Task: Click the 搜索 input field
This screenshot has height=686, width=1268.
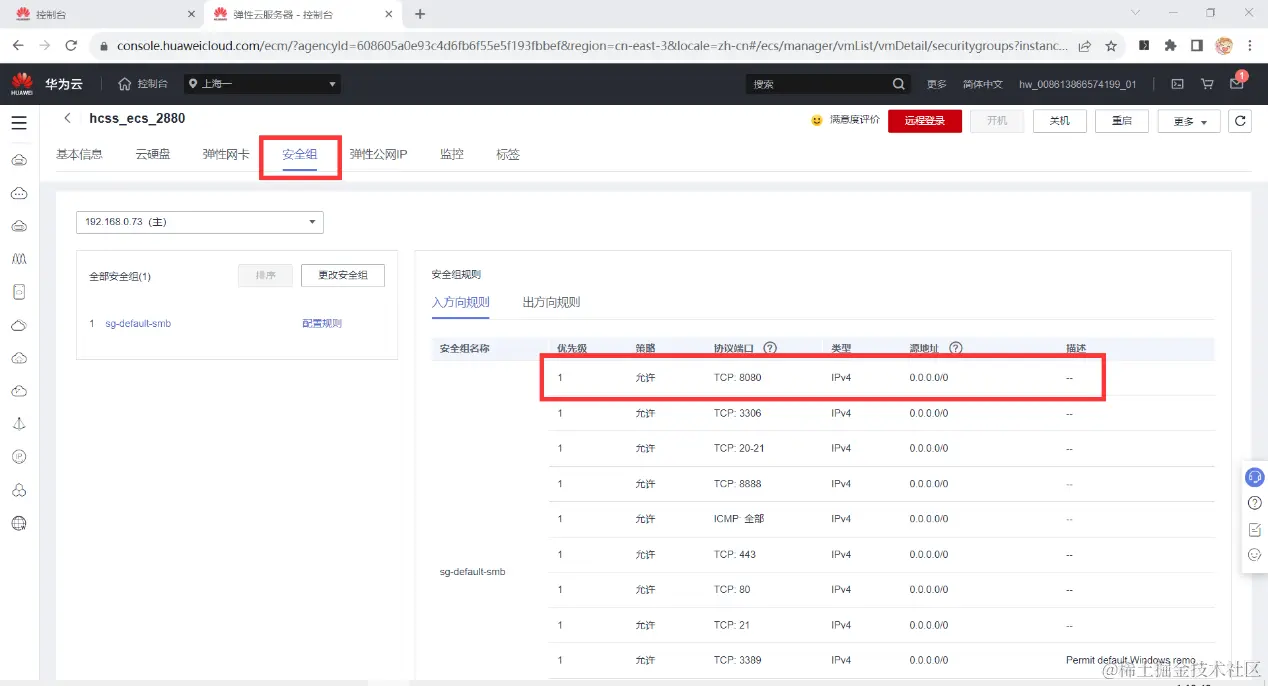Action: tap(818, 84)
